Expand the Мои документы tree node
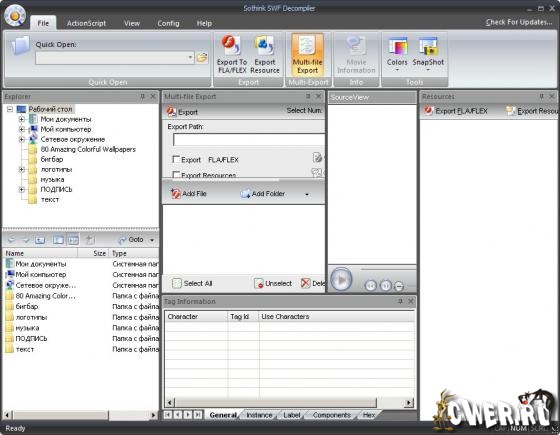The image size is (560, 435). [x=21, y=119]
